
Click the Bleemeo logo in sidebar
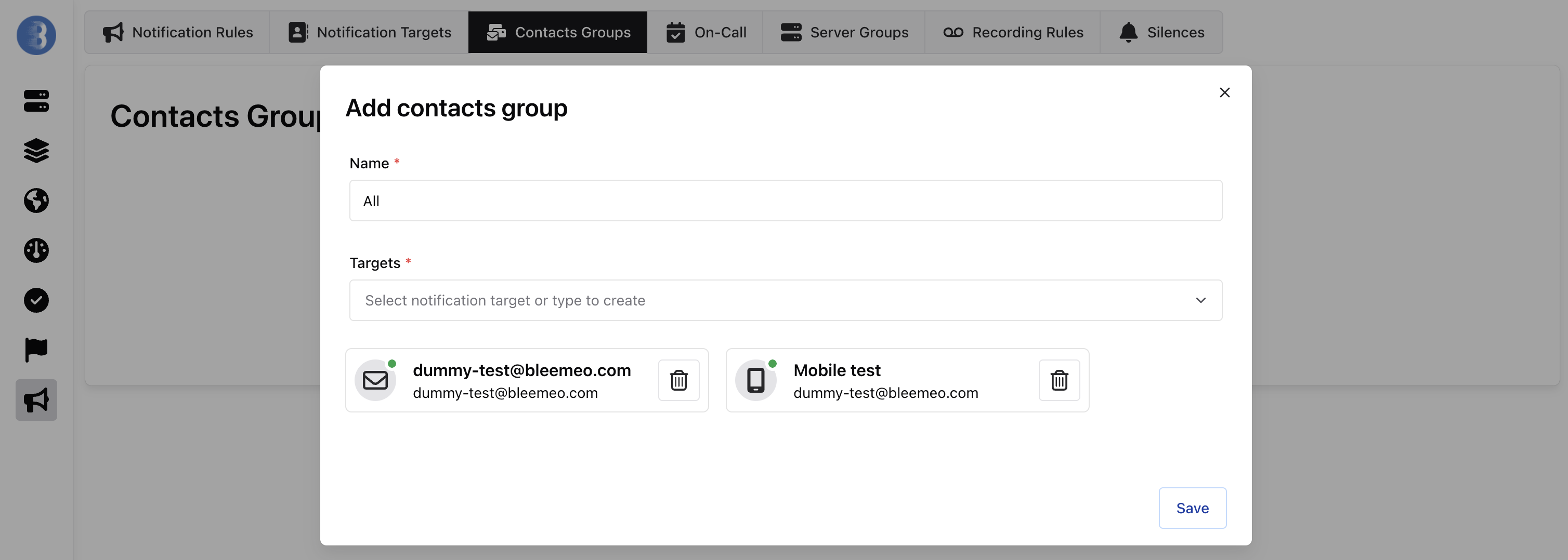pyautogui.click(x=36, y=35)
